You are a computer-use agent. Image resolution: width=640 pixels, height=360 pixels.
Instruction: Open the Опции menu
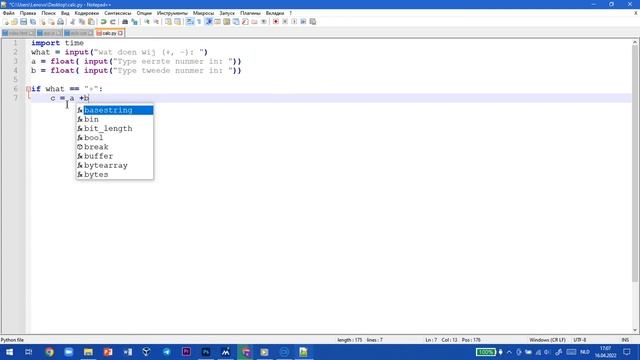tap(144, 13)
